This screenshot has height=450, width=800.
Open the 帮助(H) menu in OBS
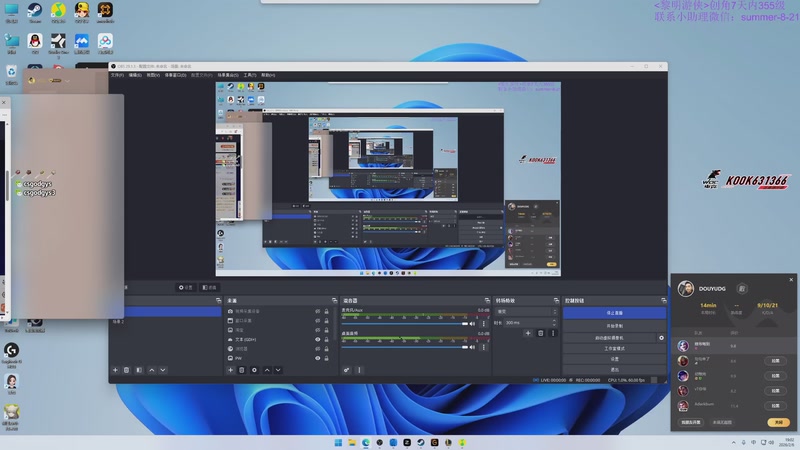pos(268,75)
